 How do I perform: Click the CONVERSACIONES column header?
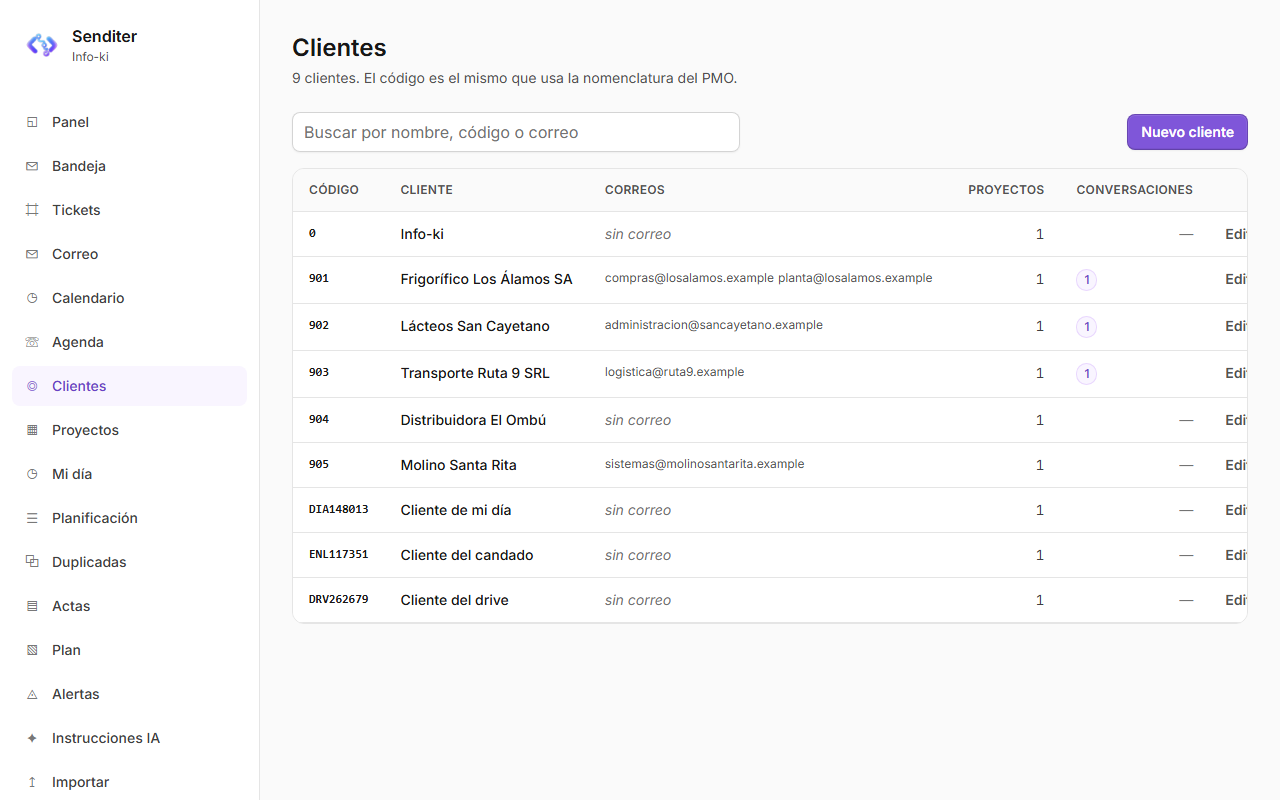(x=1135, y=190)
